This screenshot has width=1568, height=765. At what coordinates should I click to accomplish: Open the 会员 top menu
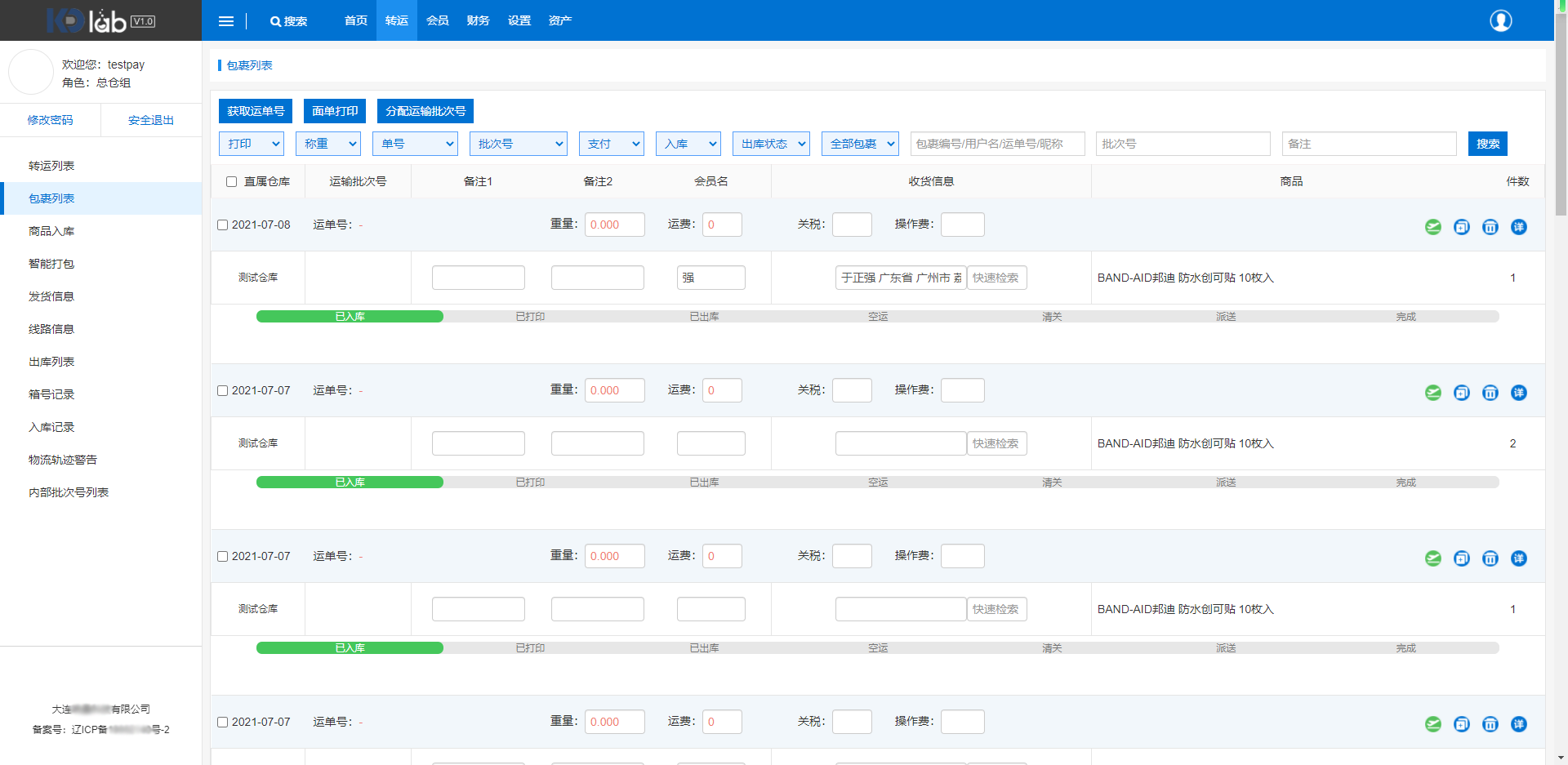click(438, 20)
